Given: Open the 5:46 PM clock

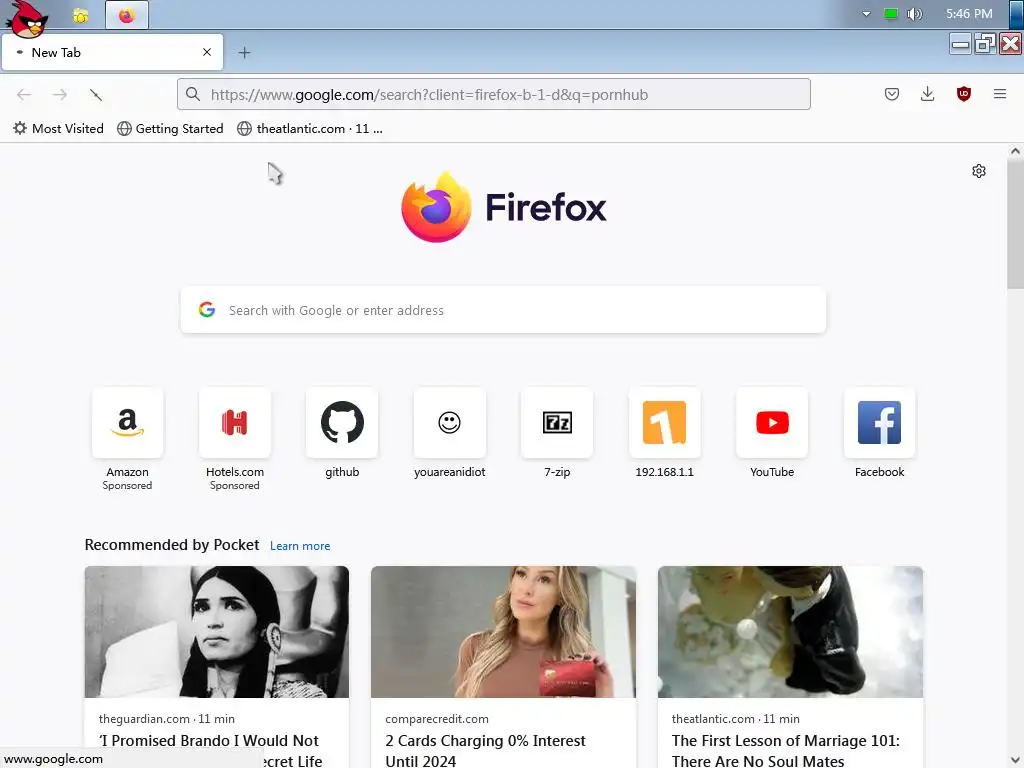Looking at the screenshot, I should 968,14.
